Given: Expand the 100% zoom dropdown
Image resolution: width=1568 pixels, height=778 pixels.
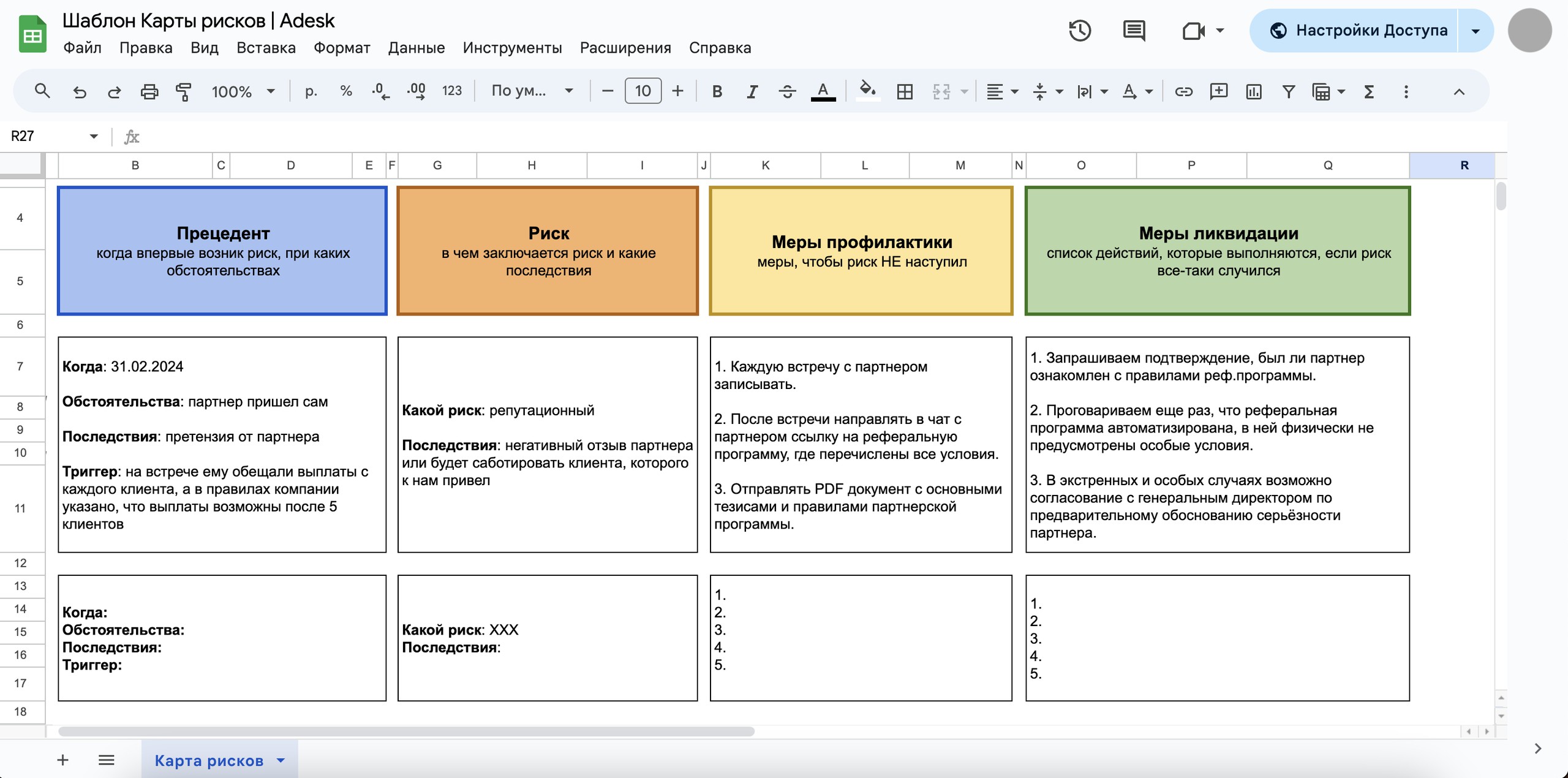Looking at the screenshot, I should 243,91.
